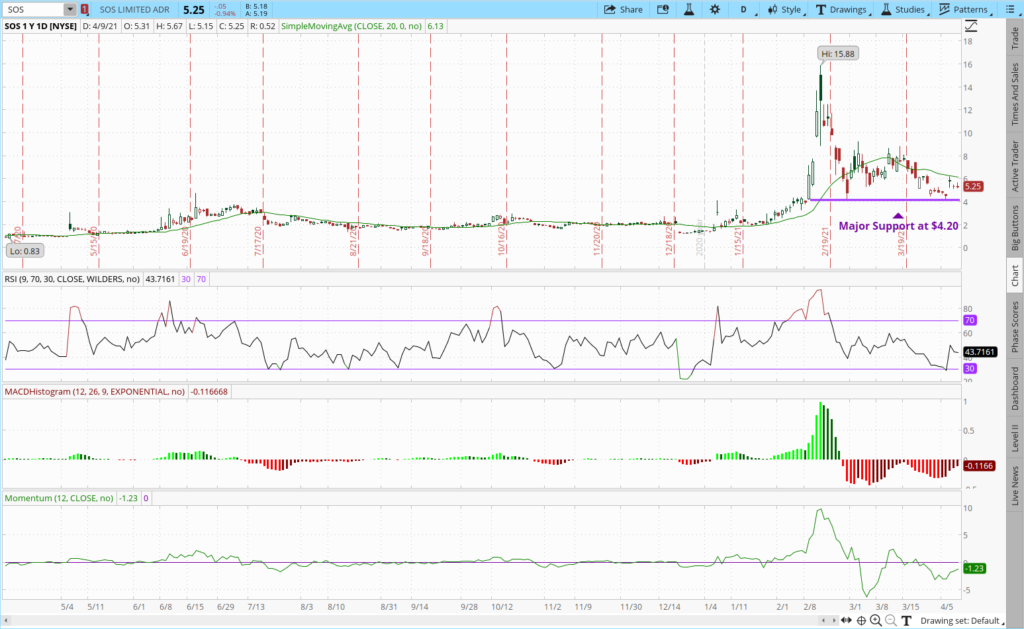This screenshot has width=1024, height=629.
Task: Click the Momentum value -1.23 axis tag
Action: click(974, 568)
